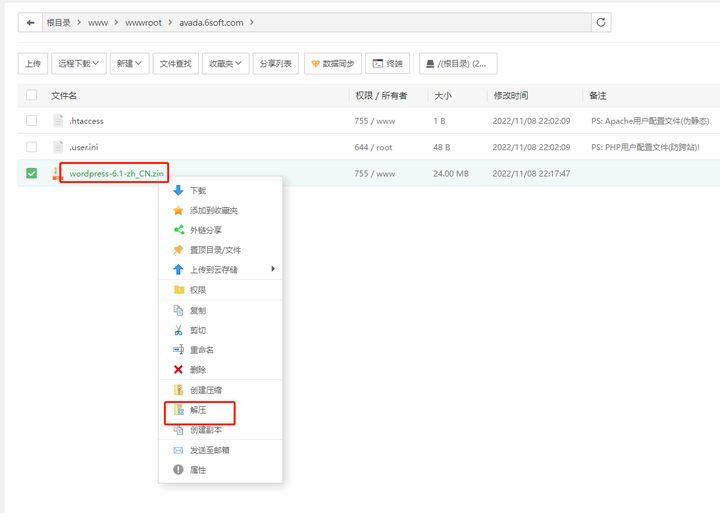Open the 收藏夹 dropdown
Viewport: 720px width, 513px height.
point(225,63)
